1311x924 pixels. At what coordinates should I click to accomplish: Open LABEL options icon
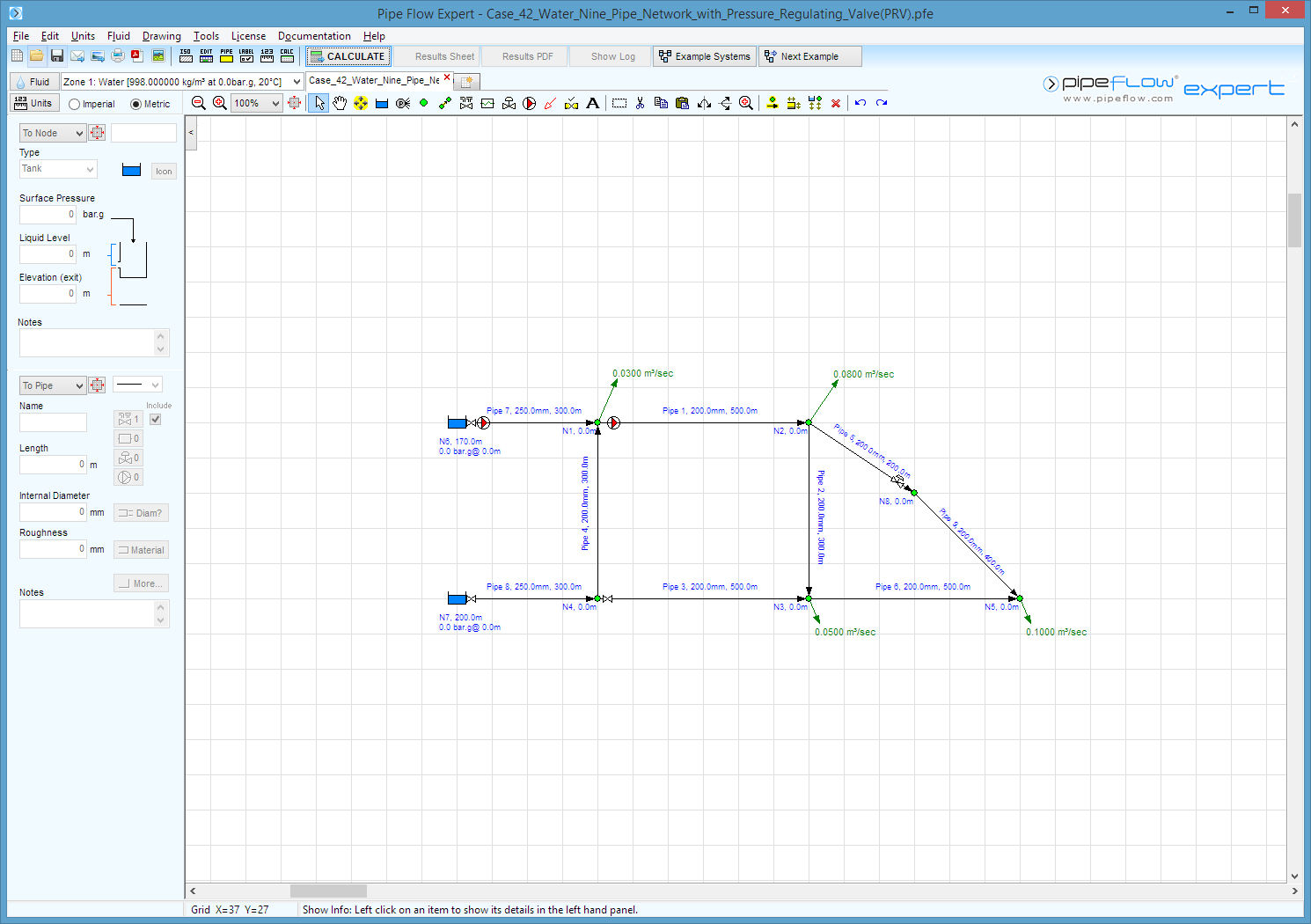(246, 56)
